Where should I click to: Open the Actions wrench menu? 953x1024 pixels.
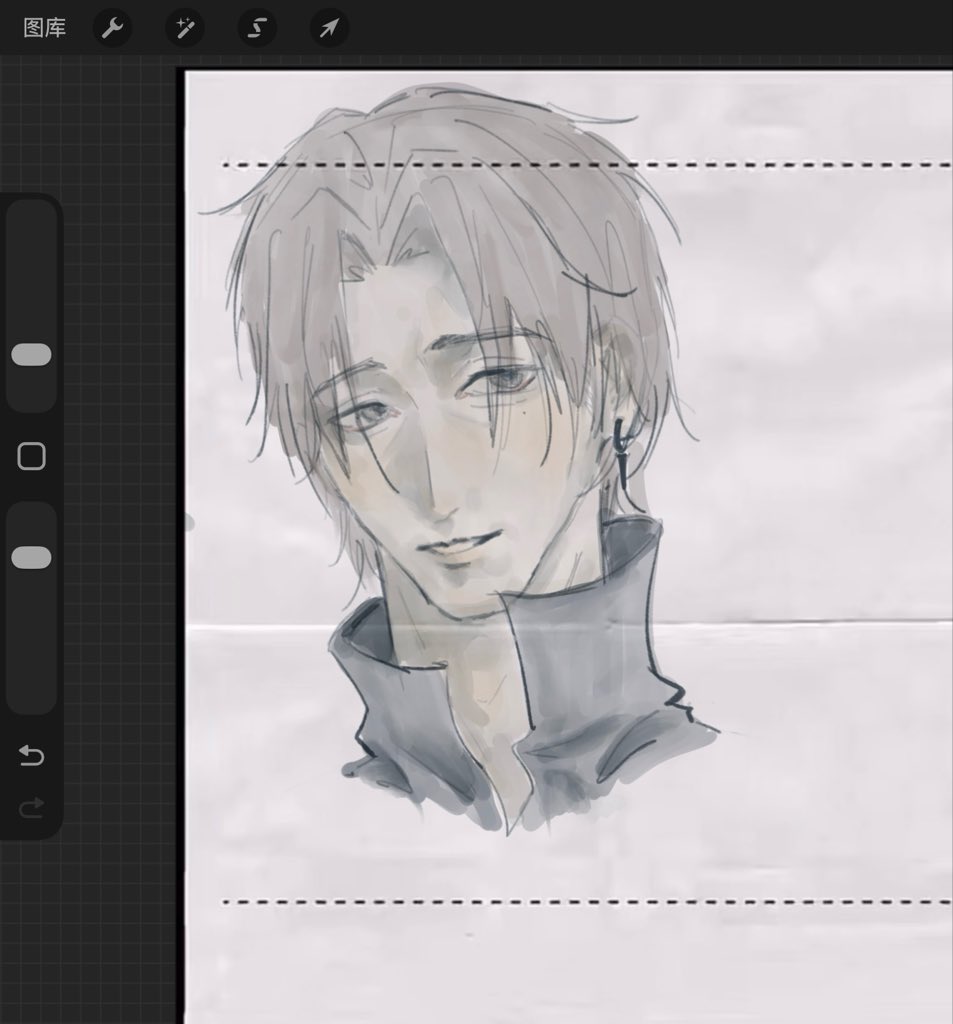pos(112,28)
